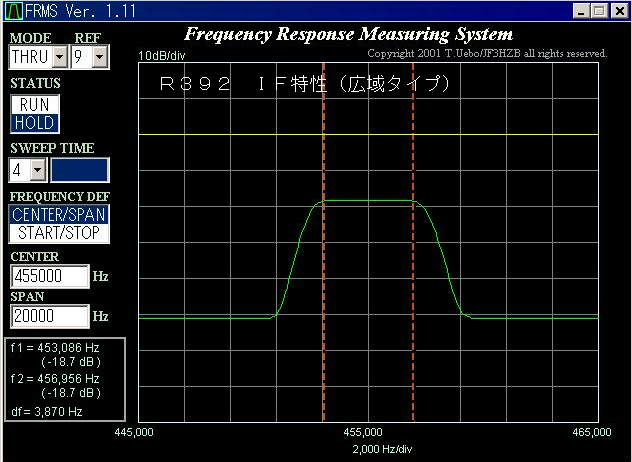Viewport: 632px width, 462px height.
Task: Click the SWEEP TIME value 4
Action: tap(20, 170)
